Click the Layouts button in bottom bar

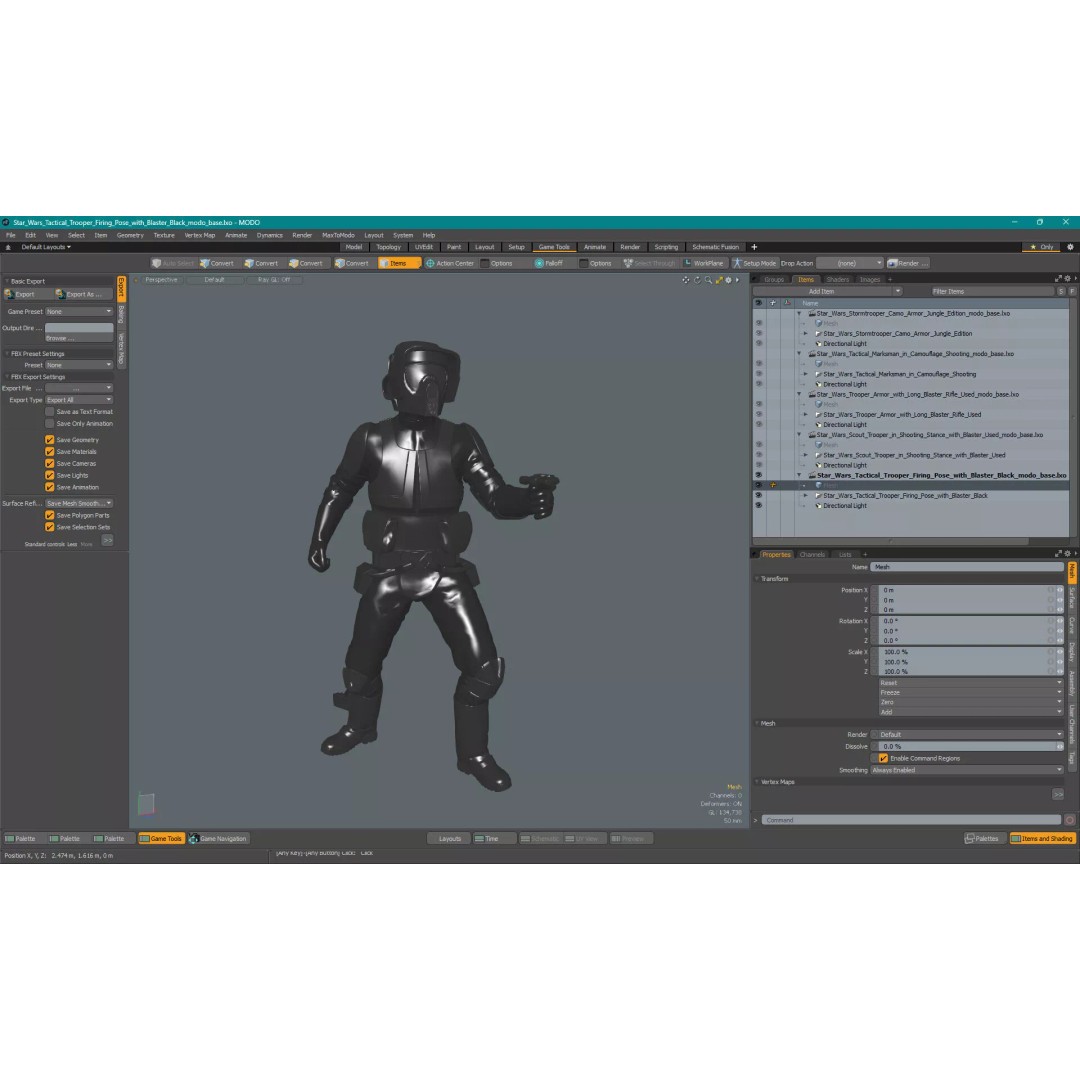(449, 838)
